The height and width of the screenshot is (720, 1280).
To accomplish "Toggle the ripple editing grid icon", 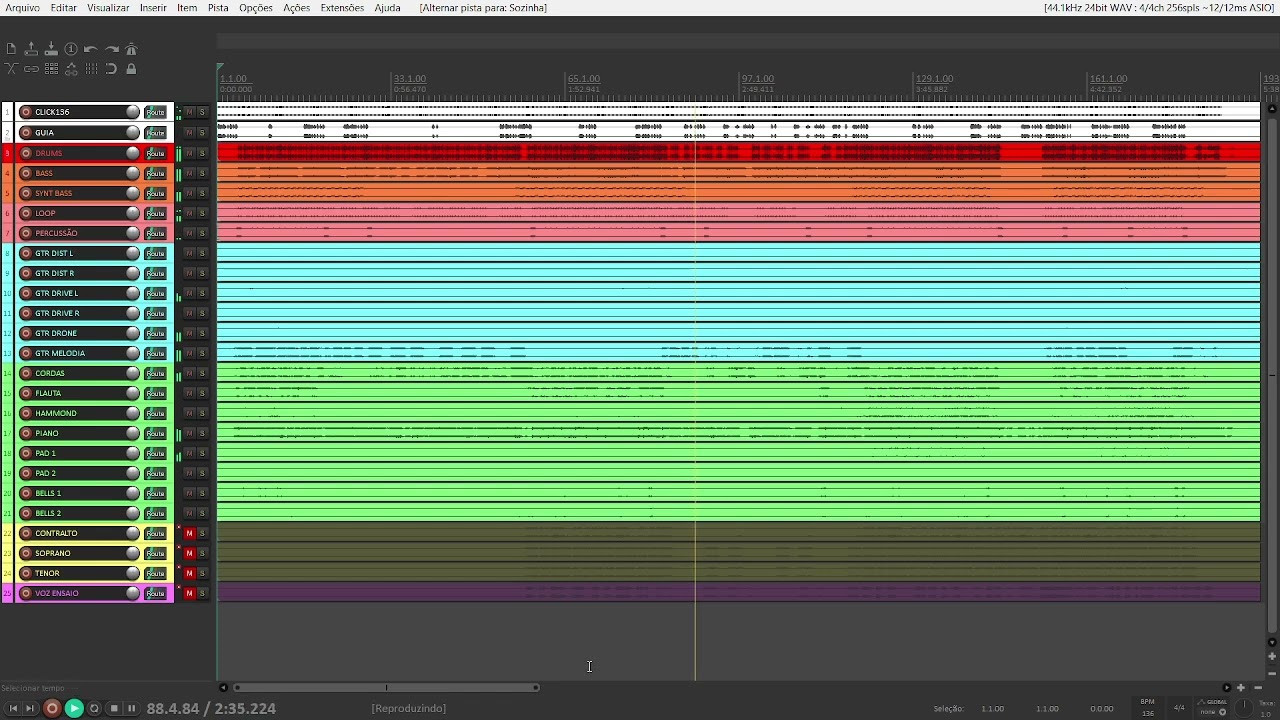I will (51, 69).
